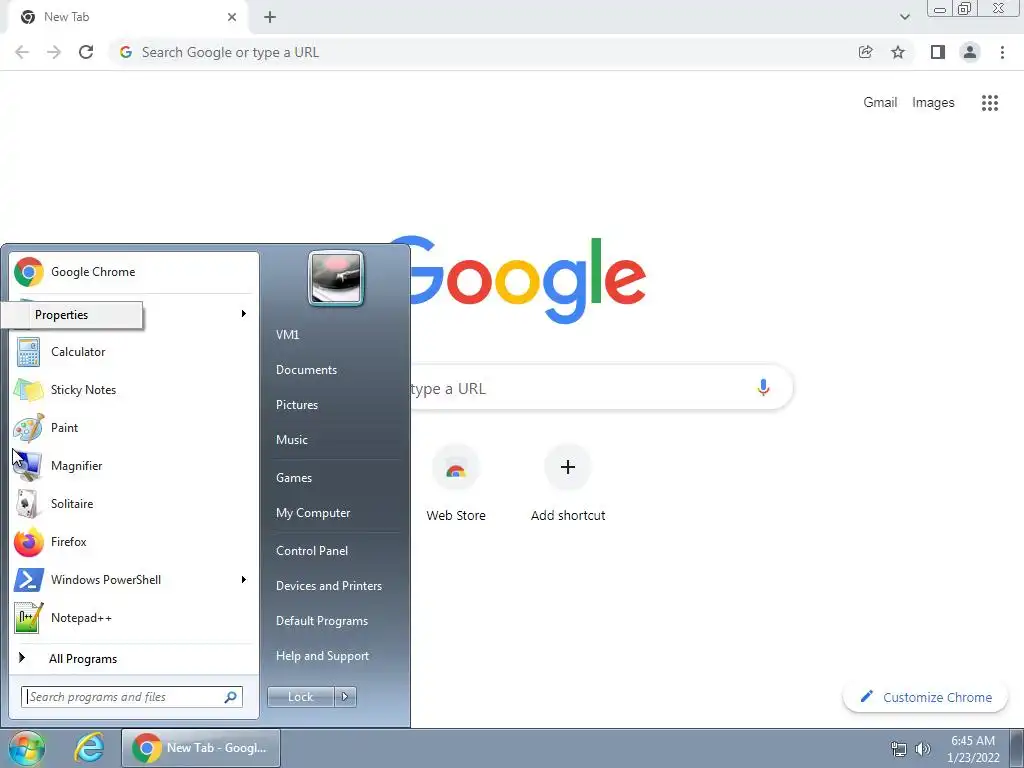
Task: Open Chrome side panel icon
Action: (x=938, y=52)
